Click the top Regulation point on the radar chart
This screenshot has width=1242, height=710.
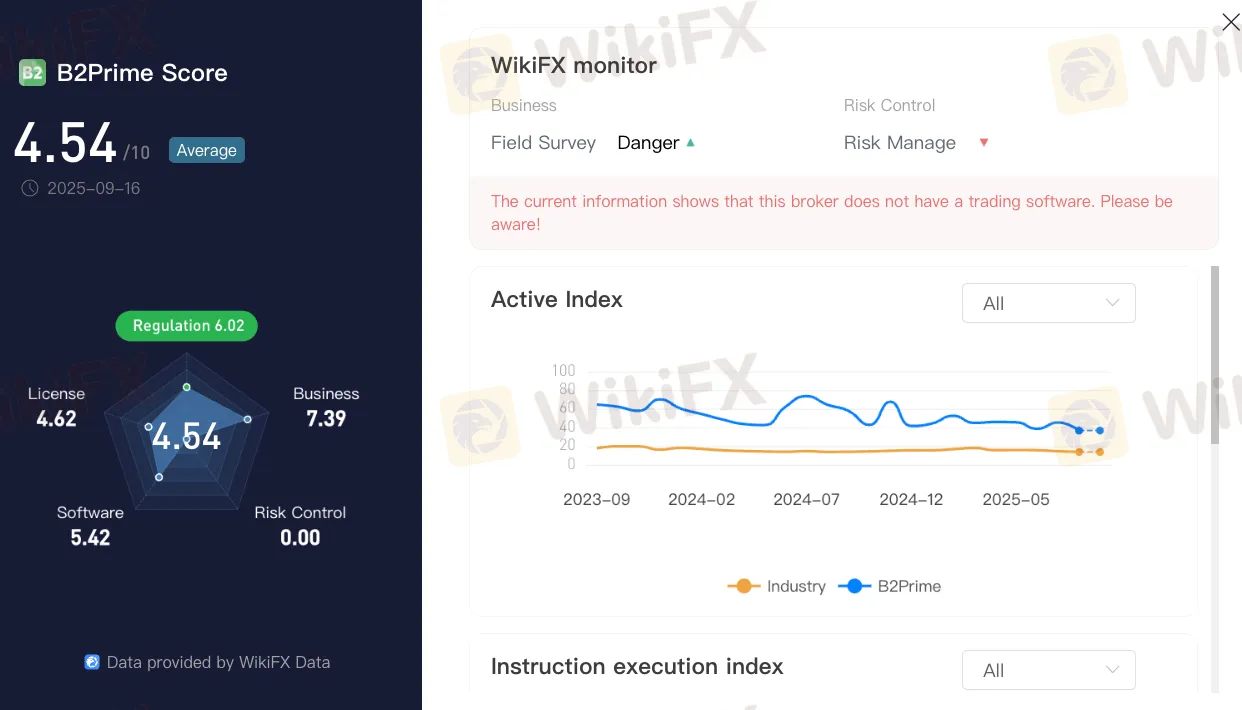coord(187,386)
